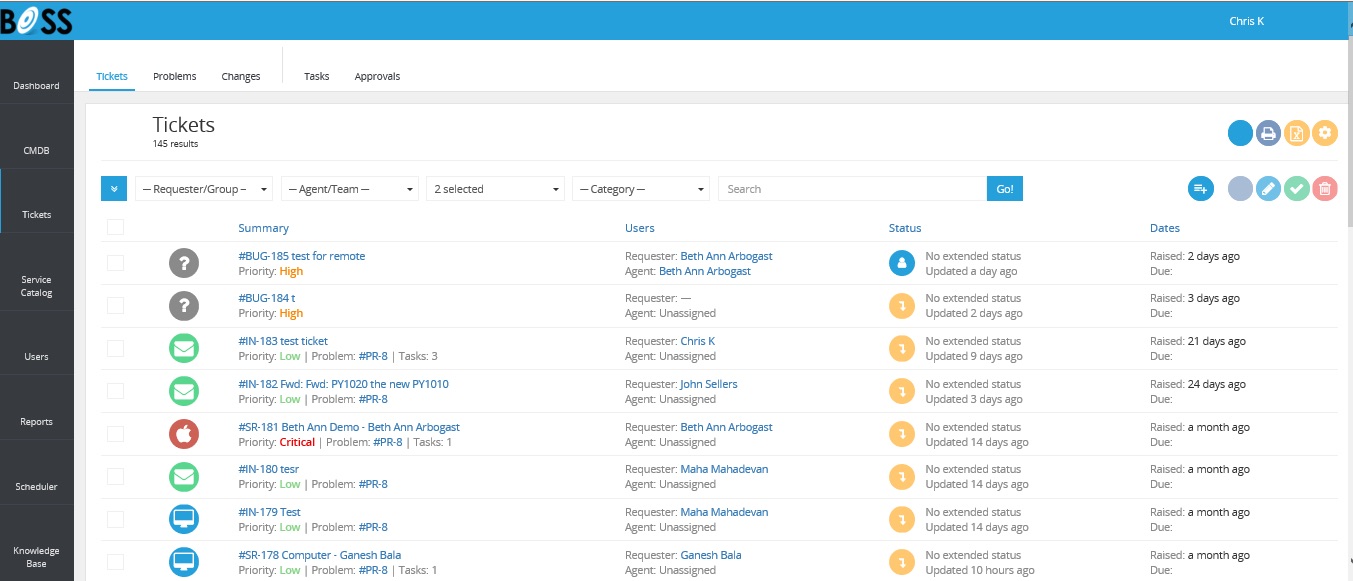Switch to the Changes tab
The height and width of the screenshot is (581, 1353).
pos(241,76)
